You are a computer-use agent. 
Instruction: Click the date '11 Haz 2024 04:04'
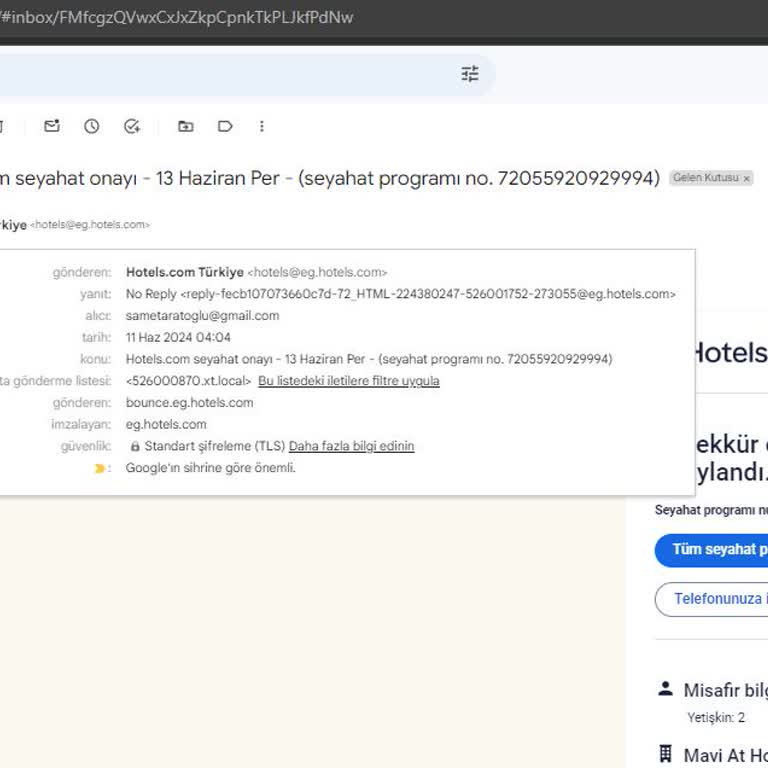click(x=178, y=337)
